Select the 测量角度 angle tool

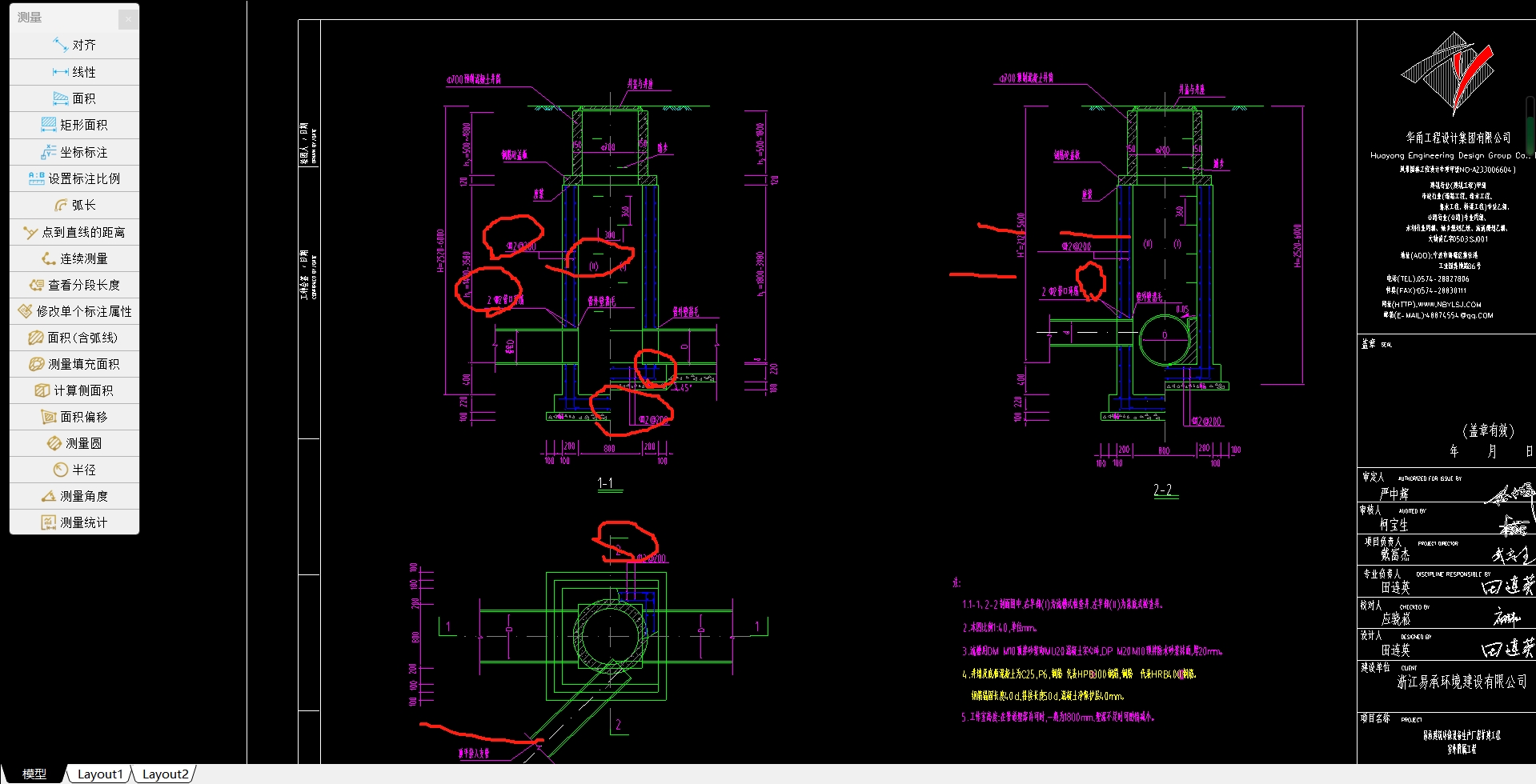[74, 496]
